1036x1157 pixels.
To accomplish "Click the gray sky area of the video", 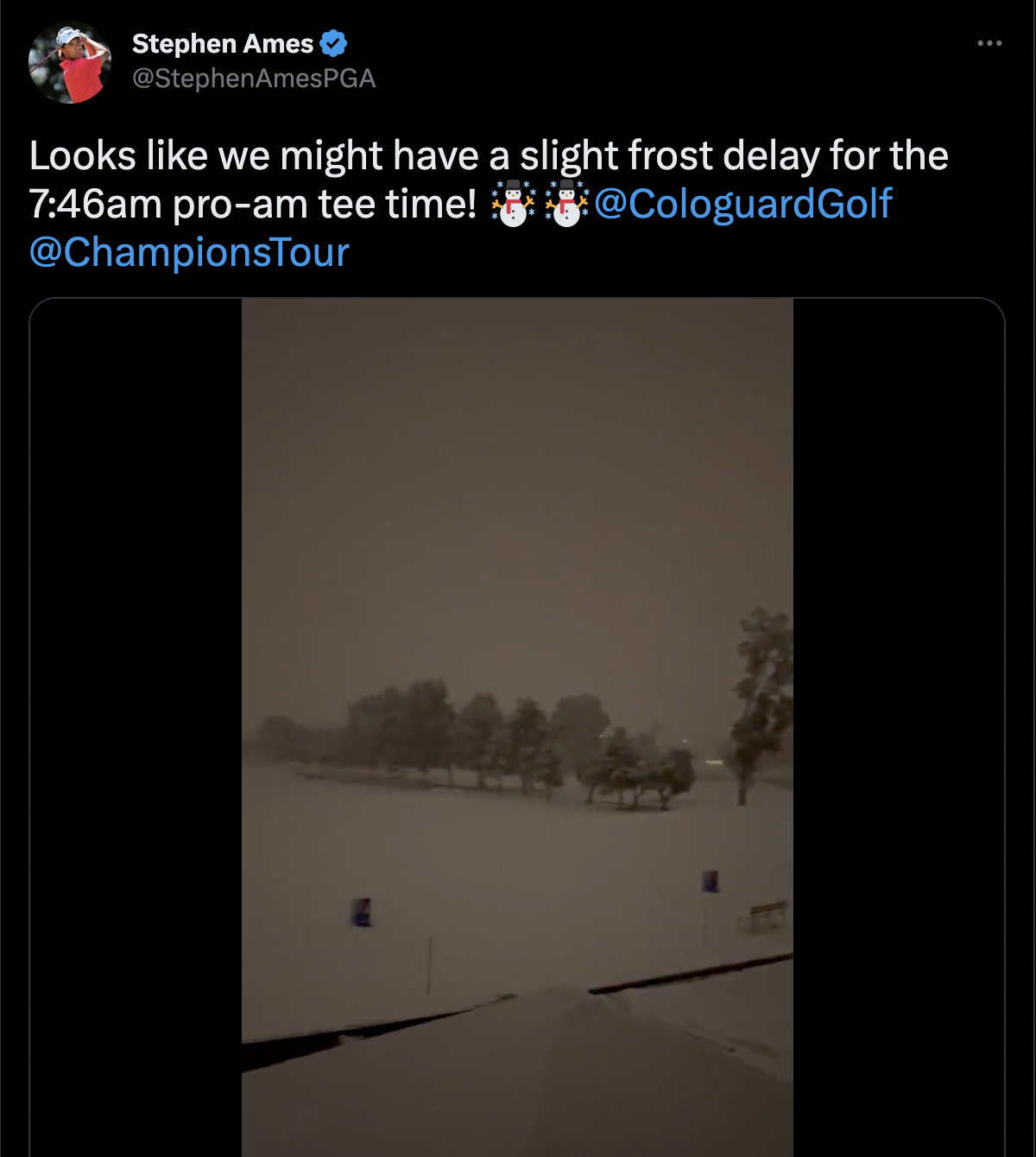I will (517, 484).
